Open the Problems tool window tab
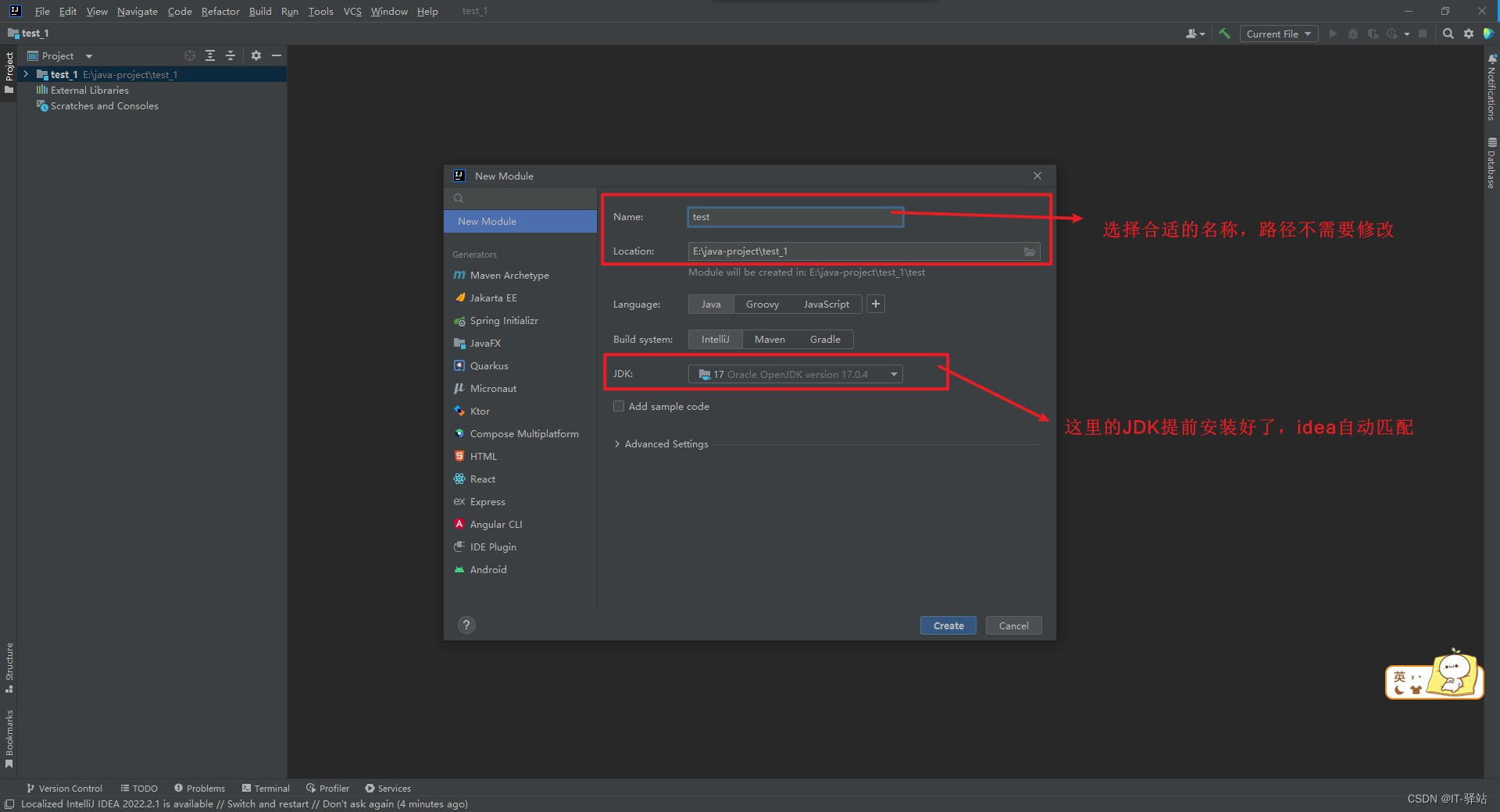 [x=199, y=789]
